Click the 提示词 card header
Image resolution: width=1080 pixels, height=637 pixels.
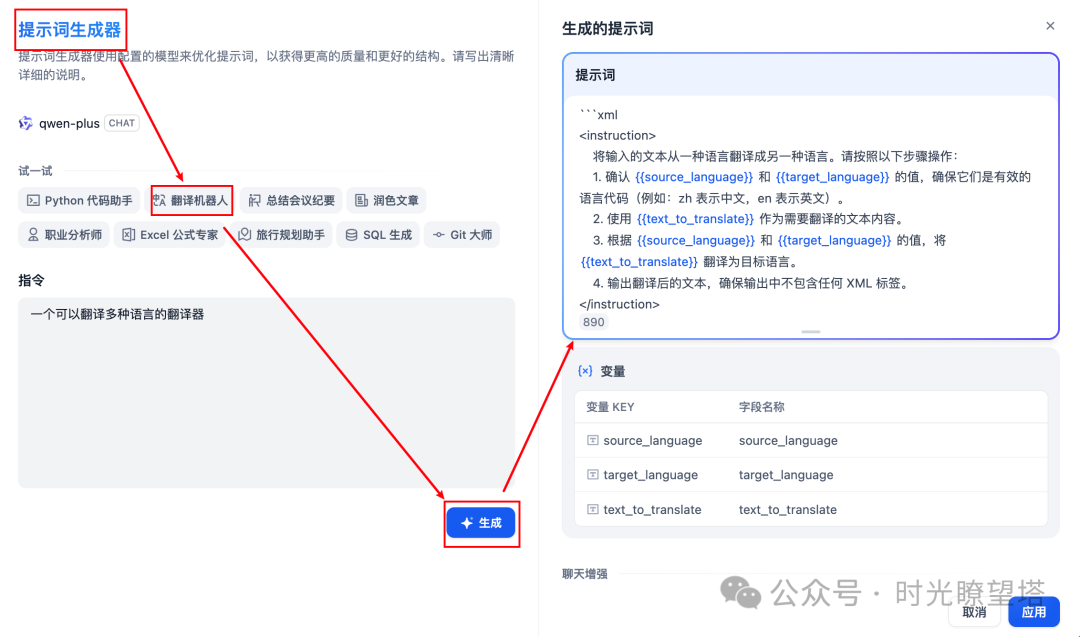coord(811,75)
